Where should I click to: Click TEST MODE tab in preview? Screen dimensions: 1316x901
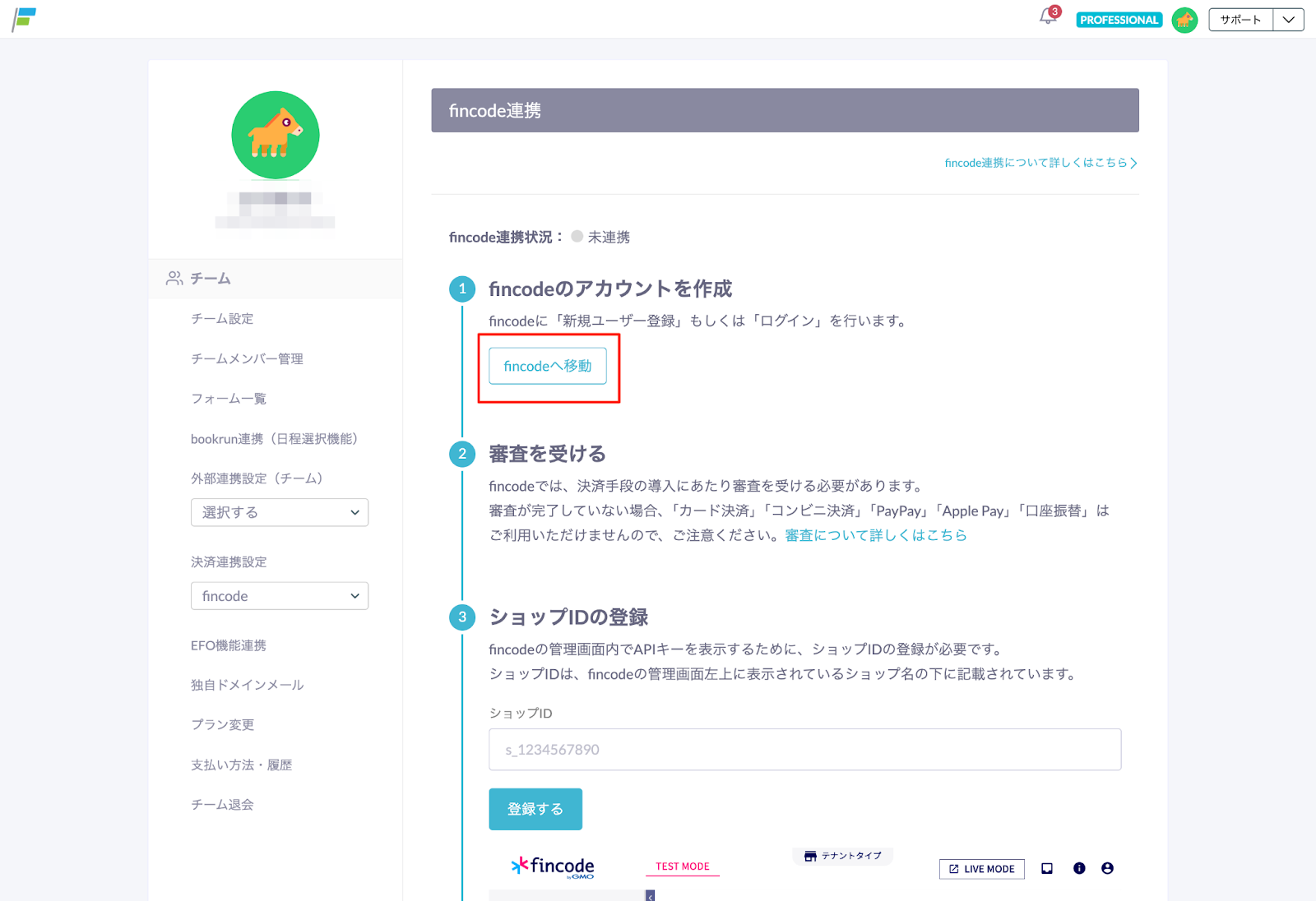pyautogui.click(x=683, y=866)
